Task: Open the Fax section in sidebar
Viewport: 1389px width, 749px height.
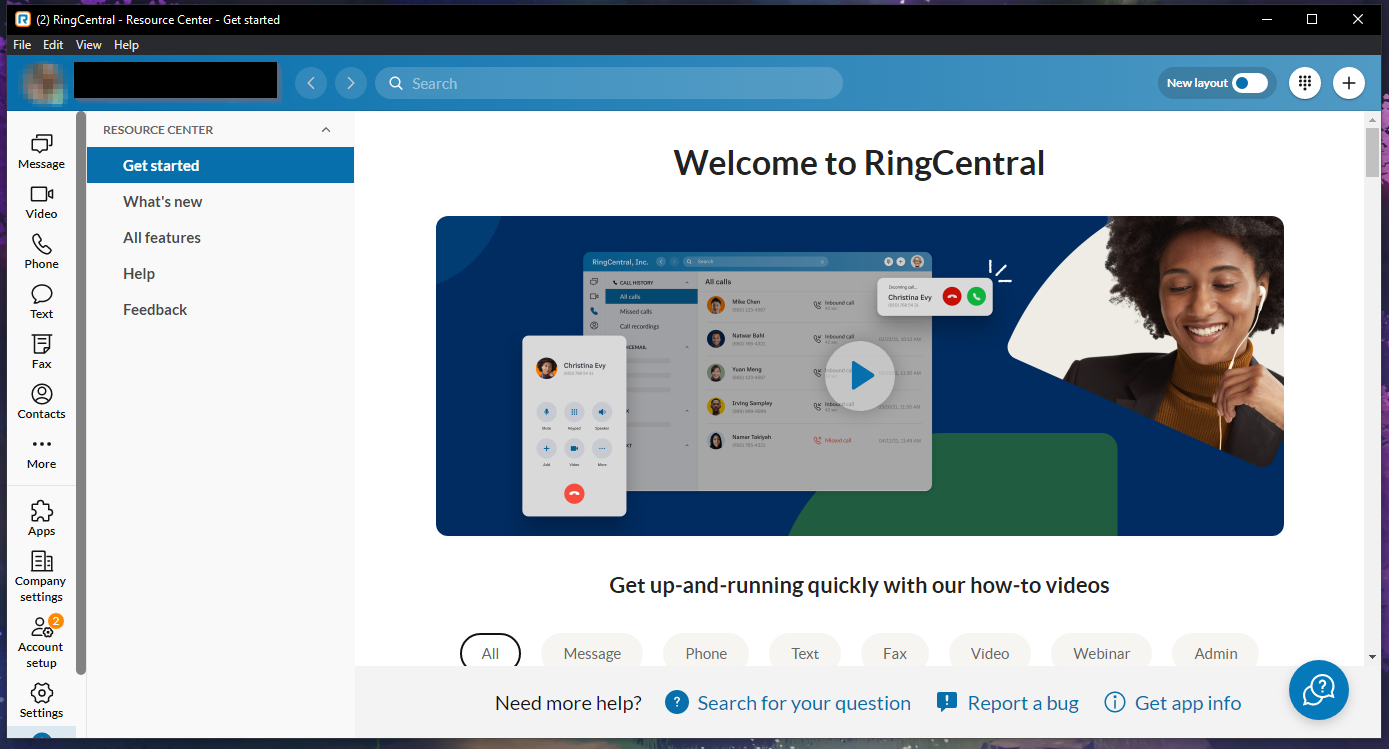Action: (41, 352)
